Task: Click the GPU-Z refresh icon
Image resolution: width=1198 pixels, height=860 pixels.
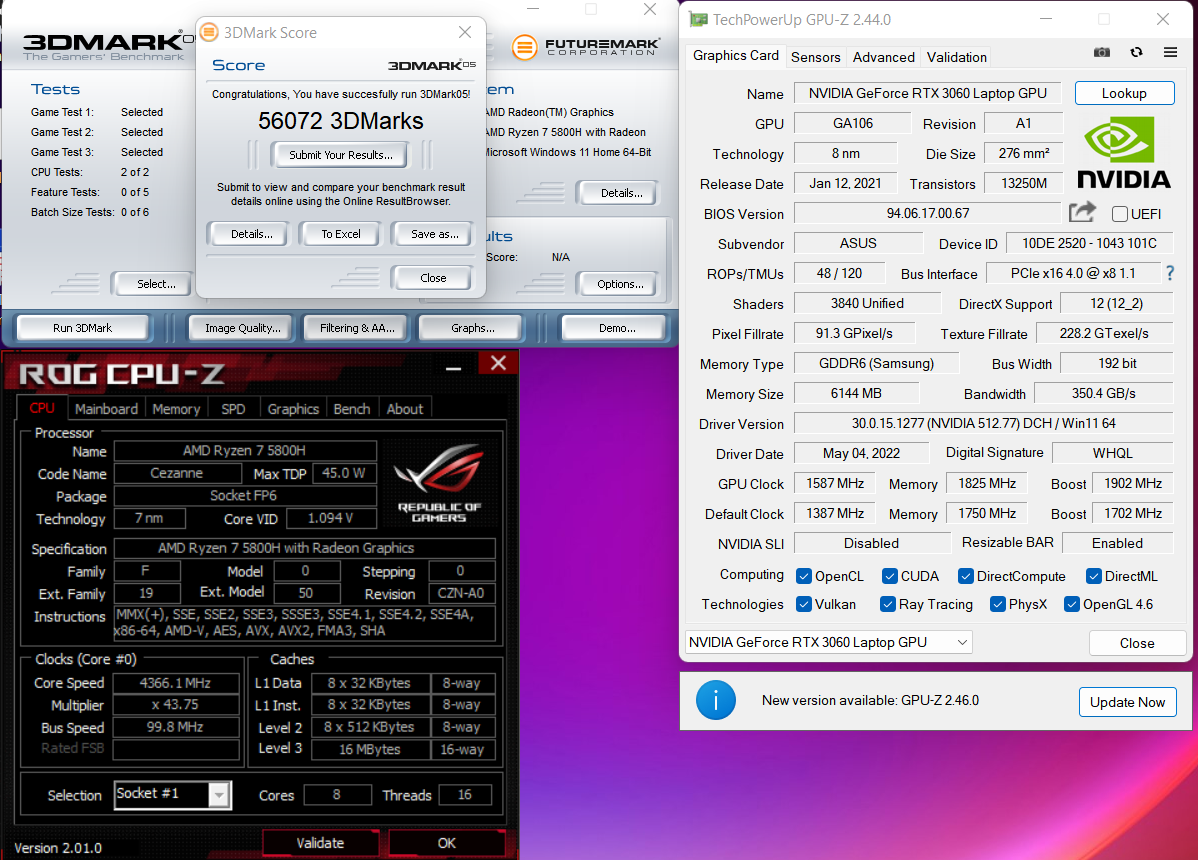Action: [1136, 53]
